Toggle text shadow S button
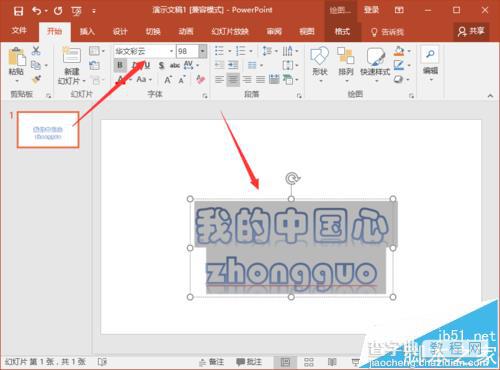 pos(161,65)
